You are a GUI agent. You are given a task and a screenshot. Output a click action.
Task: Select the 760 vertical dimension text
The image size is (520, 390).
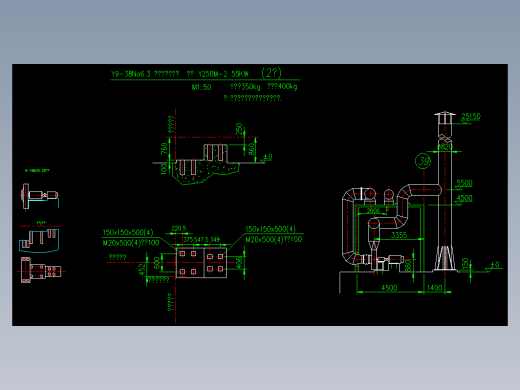pos(164,149)
